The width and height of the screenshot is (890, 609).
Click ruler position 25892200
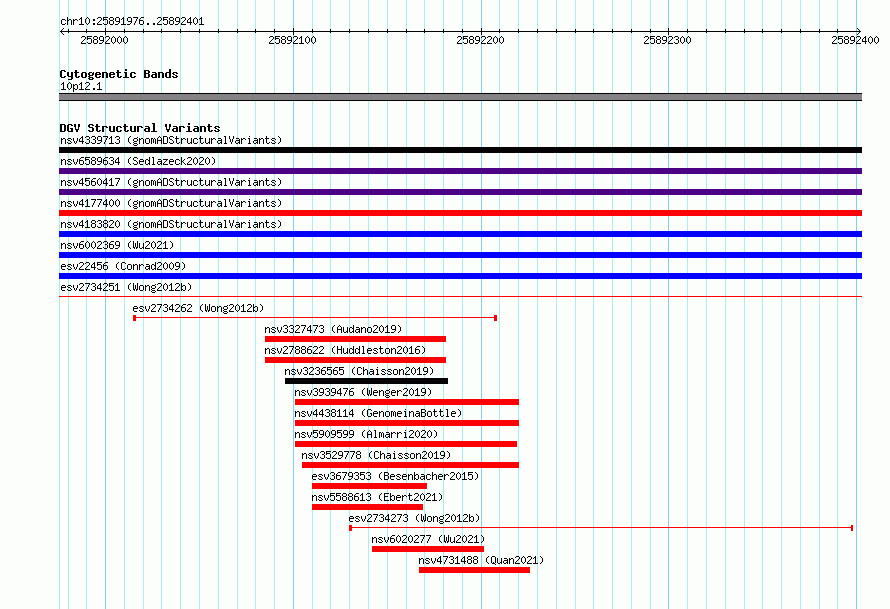tap(480, 40)
